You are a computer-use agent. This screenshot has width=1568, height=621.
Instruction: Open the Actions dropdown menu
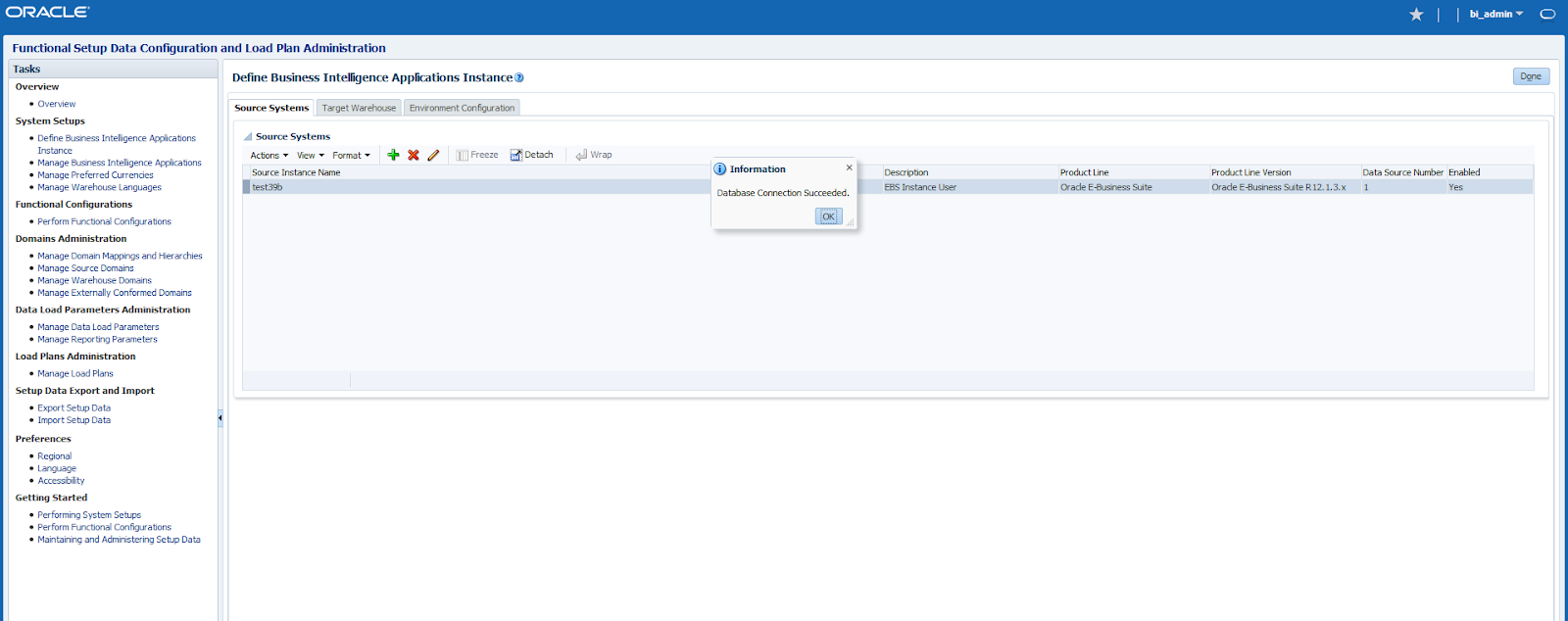click(269, 155)
